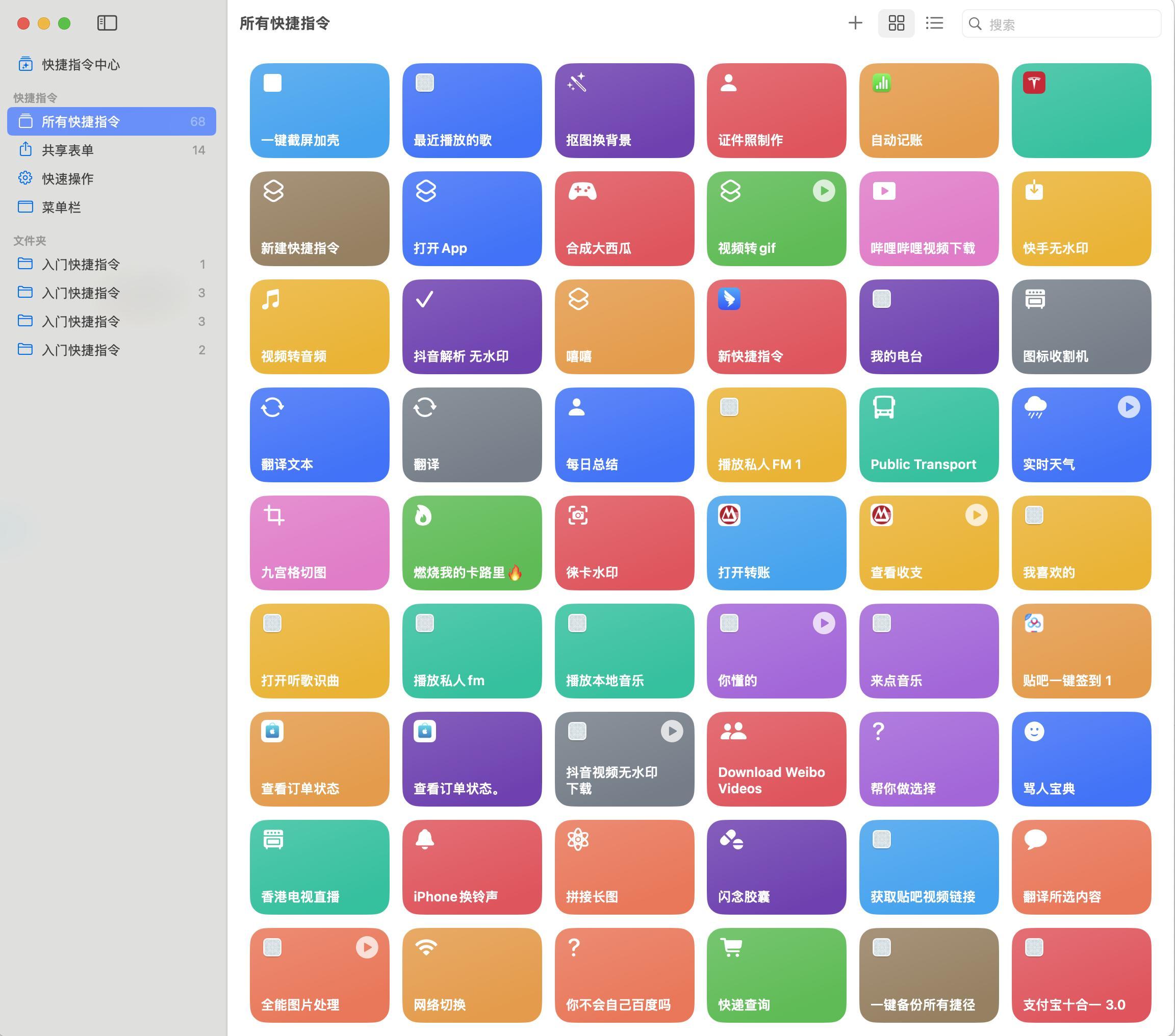The width and height of the screenshot is (1175, 1036).
Task: Click the pills icon on 闪念胶囊
Action: click(x=731, y=840)
